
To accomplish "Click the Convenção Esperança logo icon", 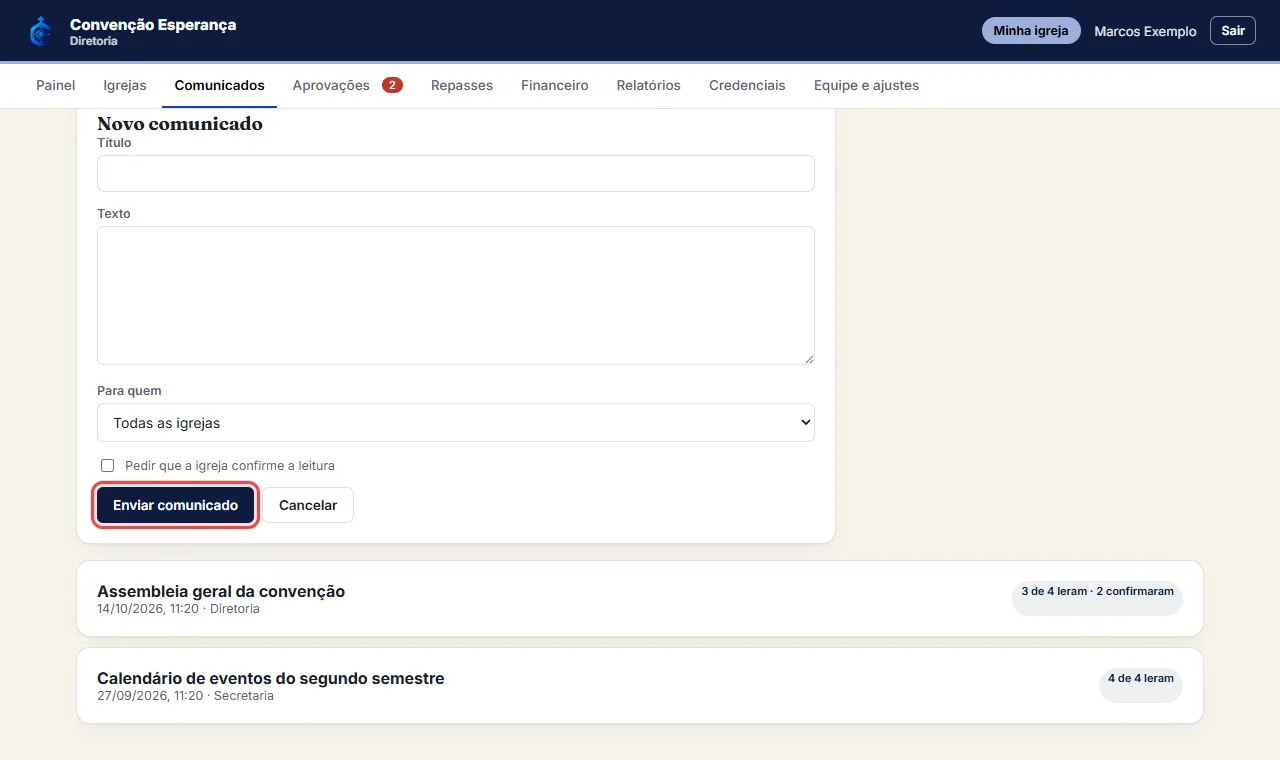I will [x=40, y=32].
